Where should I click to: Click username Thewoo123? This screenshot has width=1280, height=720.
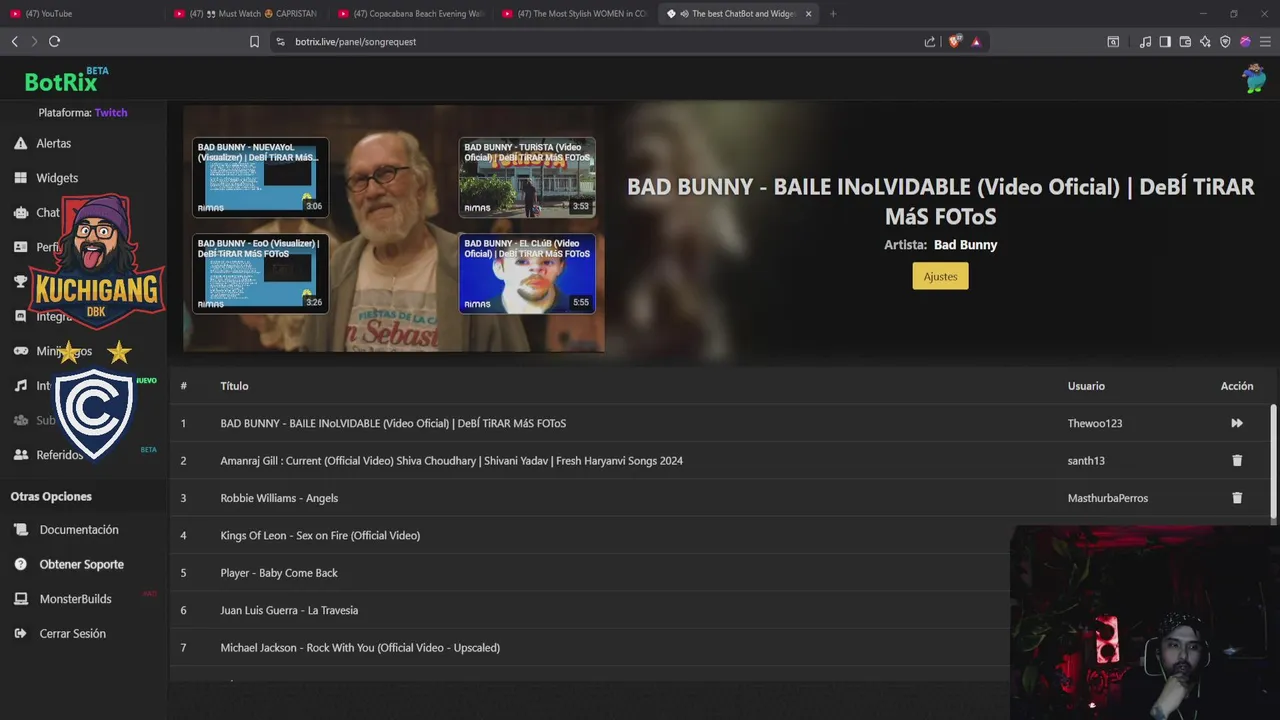[1095, 423]
